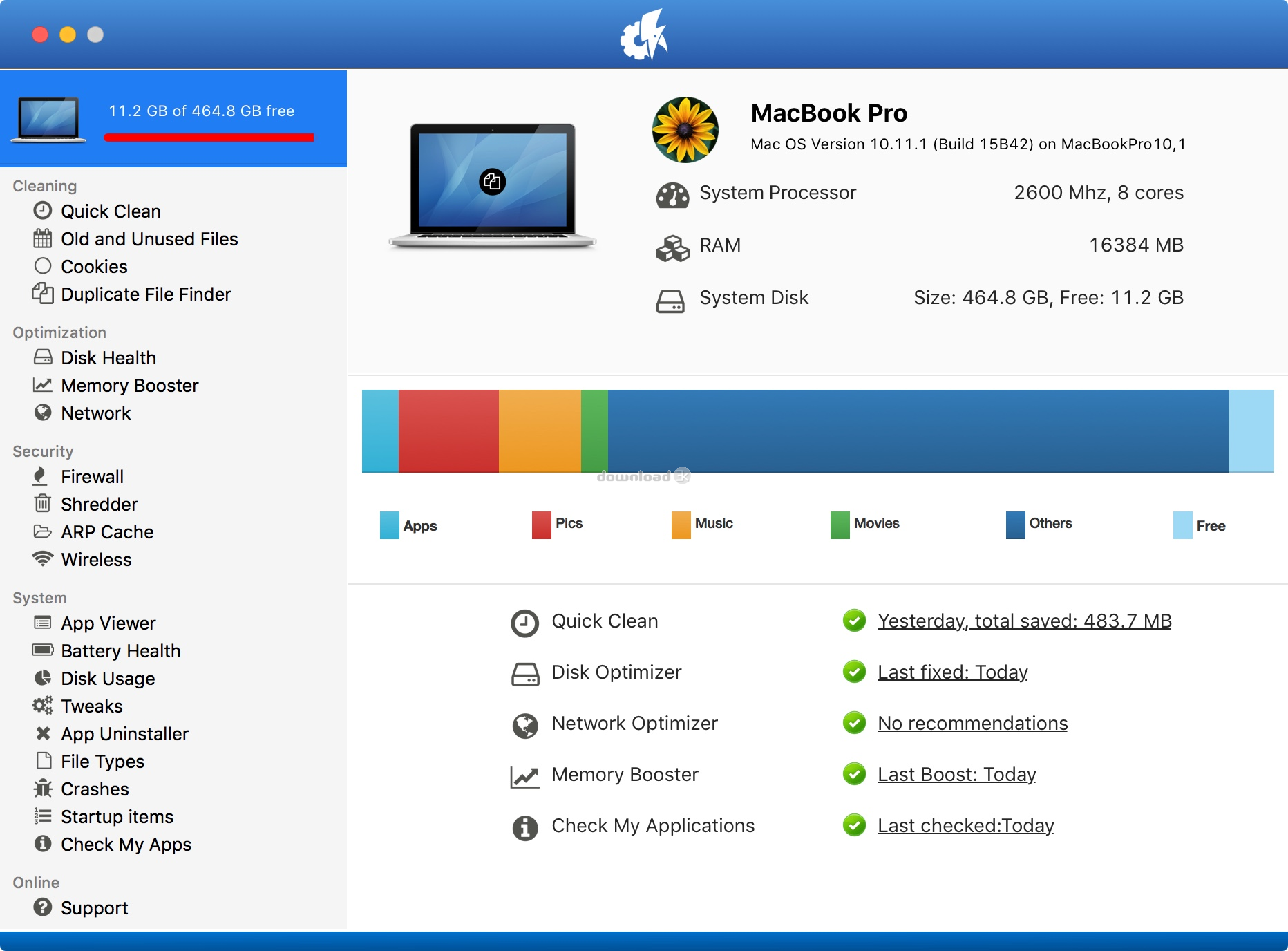Select the Duplicate File Finder icon
The image size is (1288, 951).
(43, 294)
